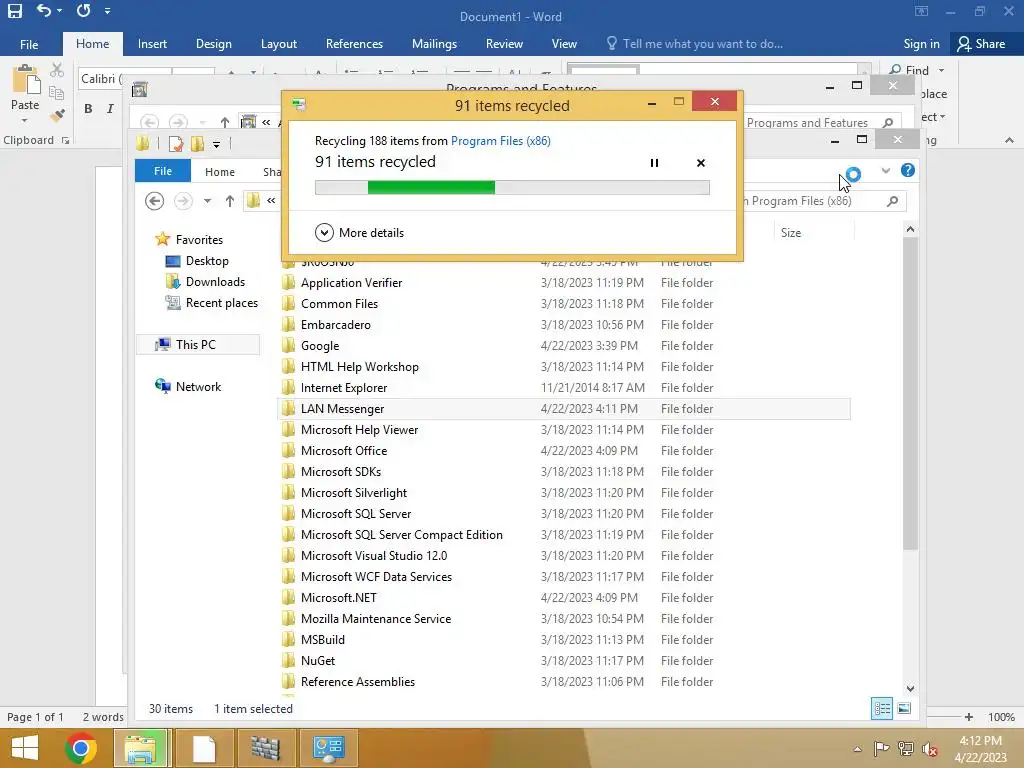Image resolution: width=1024 pixels, height=768 pixels.
Task: Select the NuGet folder icon
Action: tap(288, 660)
